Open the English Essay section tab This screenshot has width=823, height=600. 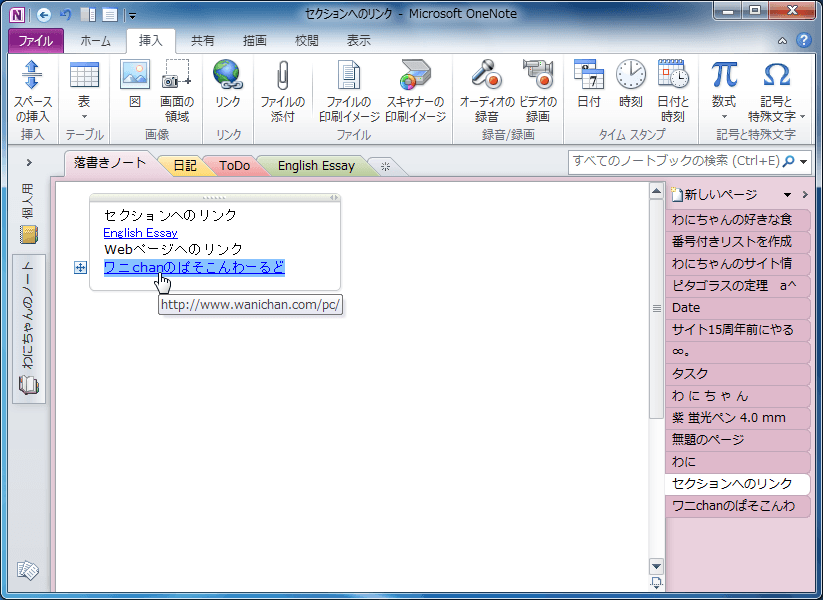[316, 166]
